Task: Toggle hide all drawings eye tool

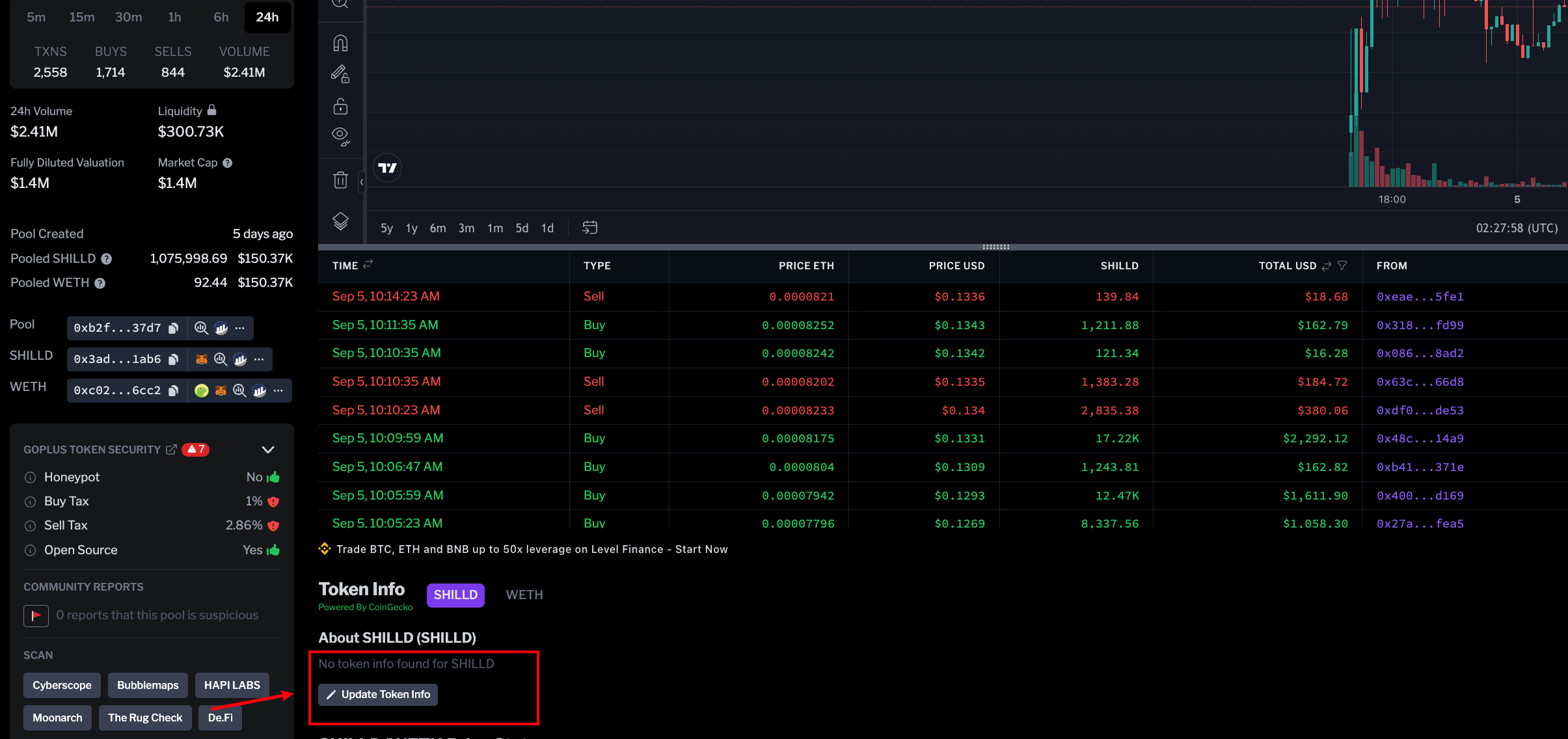Action: (x=340, y=137)
